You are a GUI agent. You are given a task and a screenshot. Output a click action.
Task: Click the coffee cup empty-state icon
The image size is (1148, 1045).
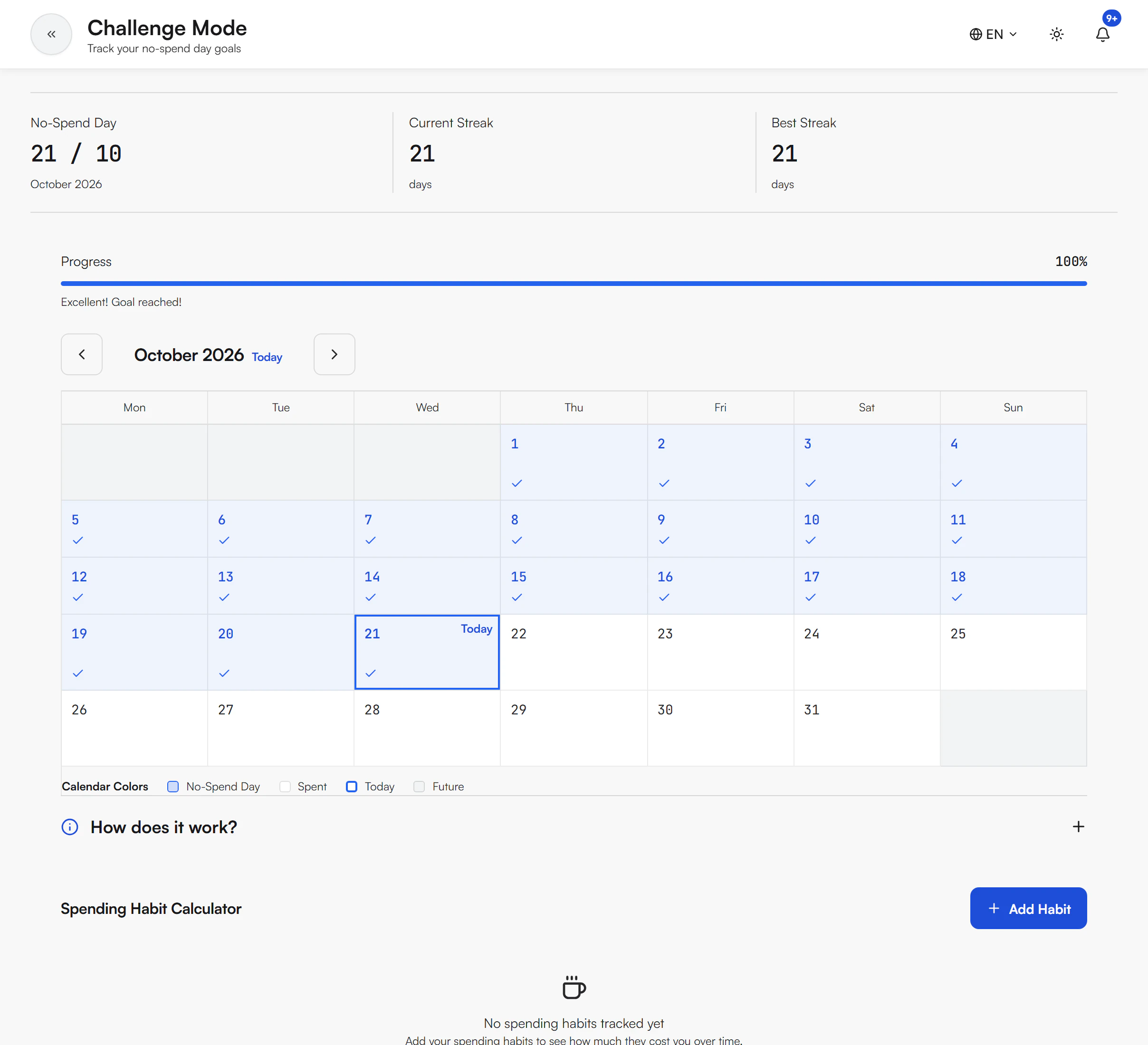[574, 987]
